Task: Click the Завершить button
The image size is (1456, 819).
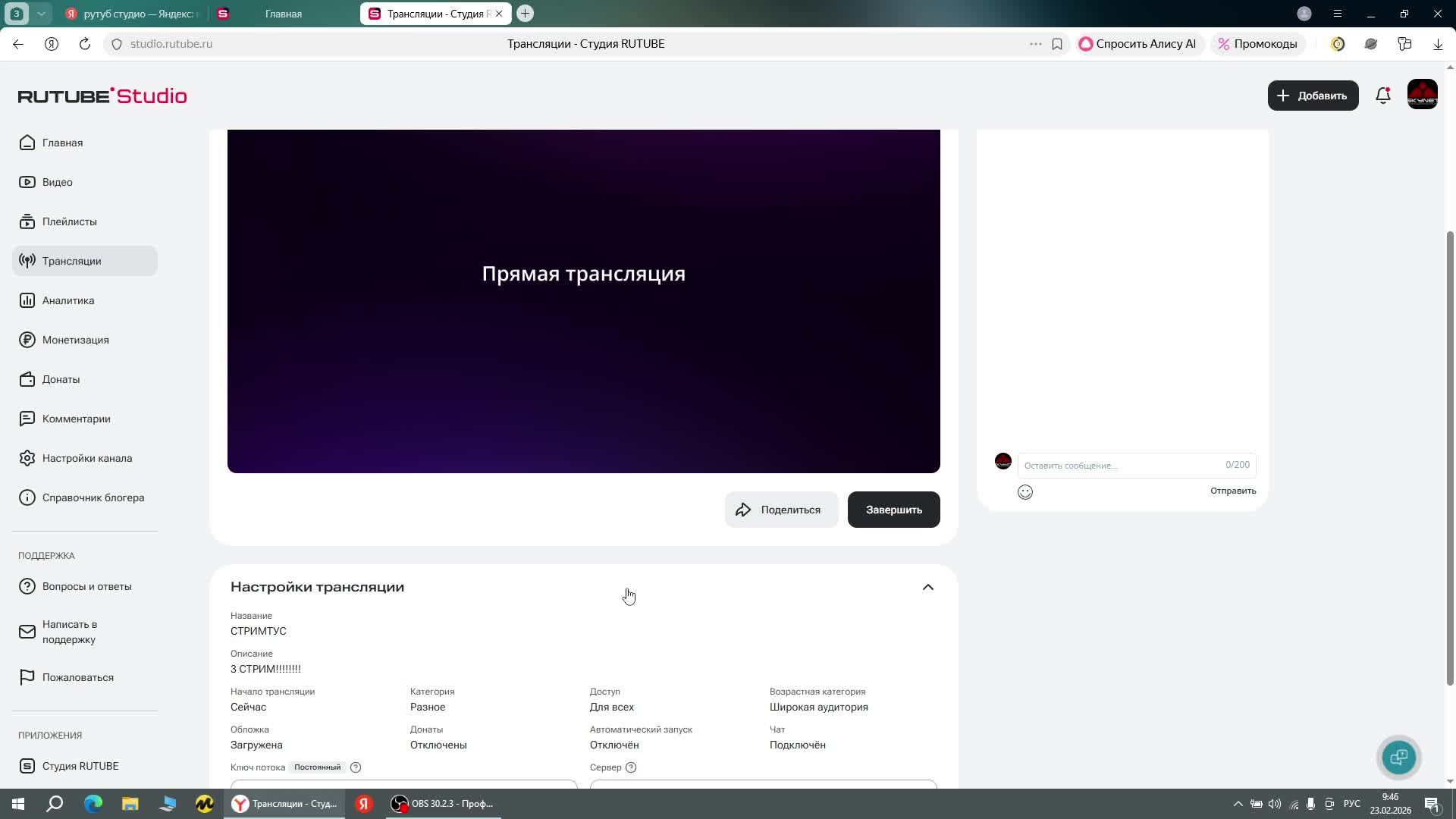Action: coord(893,510)
